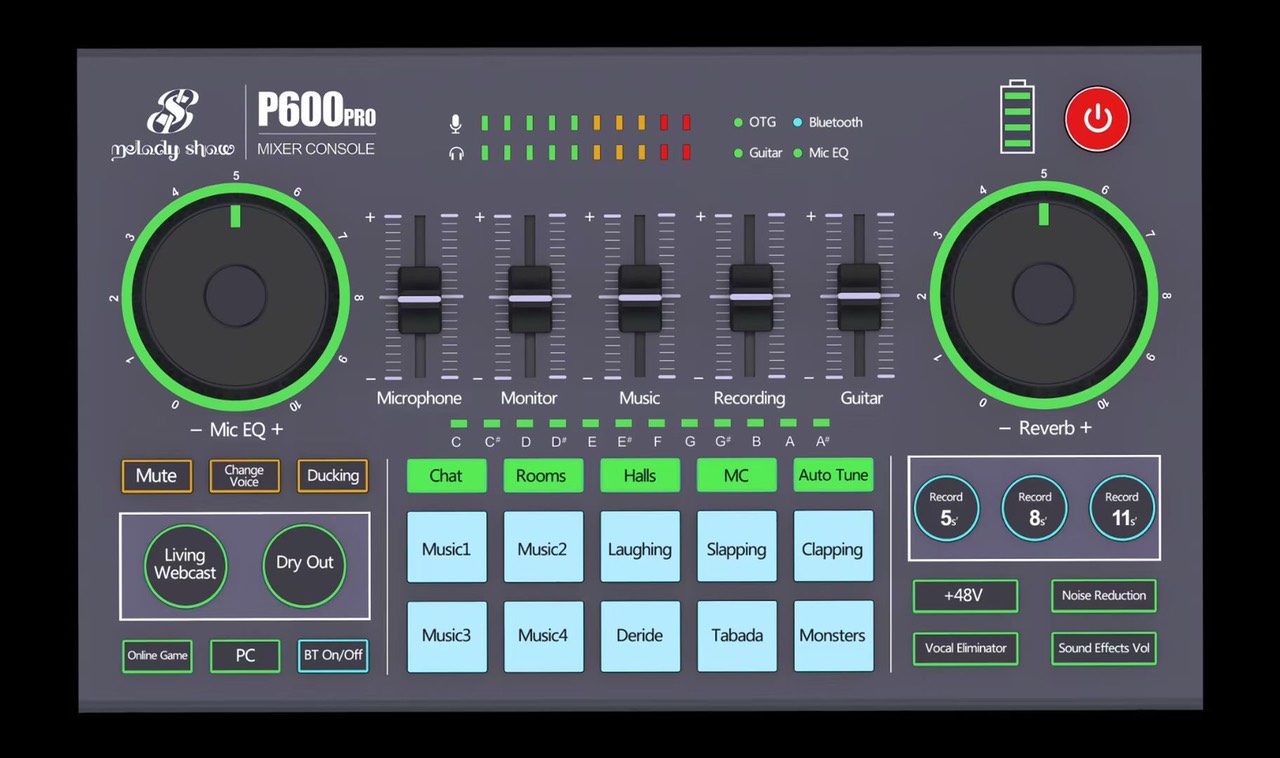Trigger the Tabada sound effect
This screenshot has height=758, width=1280.
point(737,636)
